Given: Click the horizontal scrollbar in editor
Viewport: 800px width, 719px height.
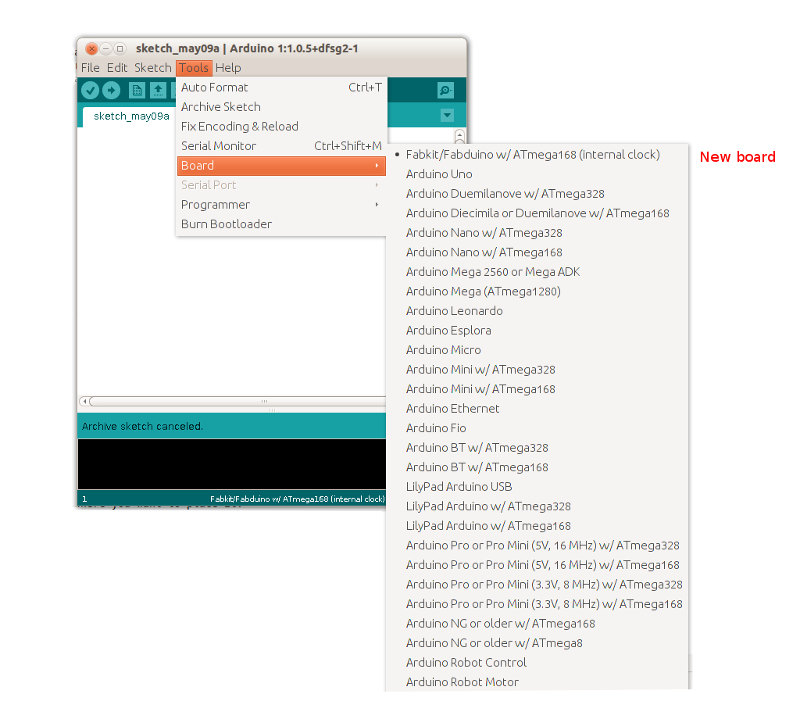Looking at the screenshot, I should tap(238, 401).
